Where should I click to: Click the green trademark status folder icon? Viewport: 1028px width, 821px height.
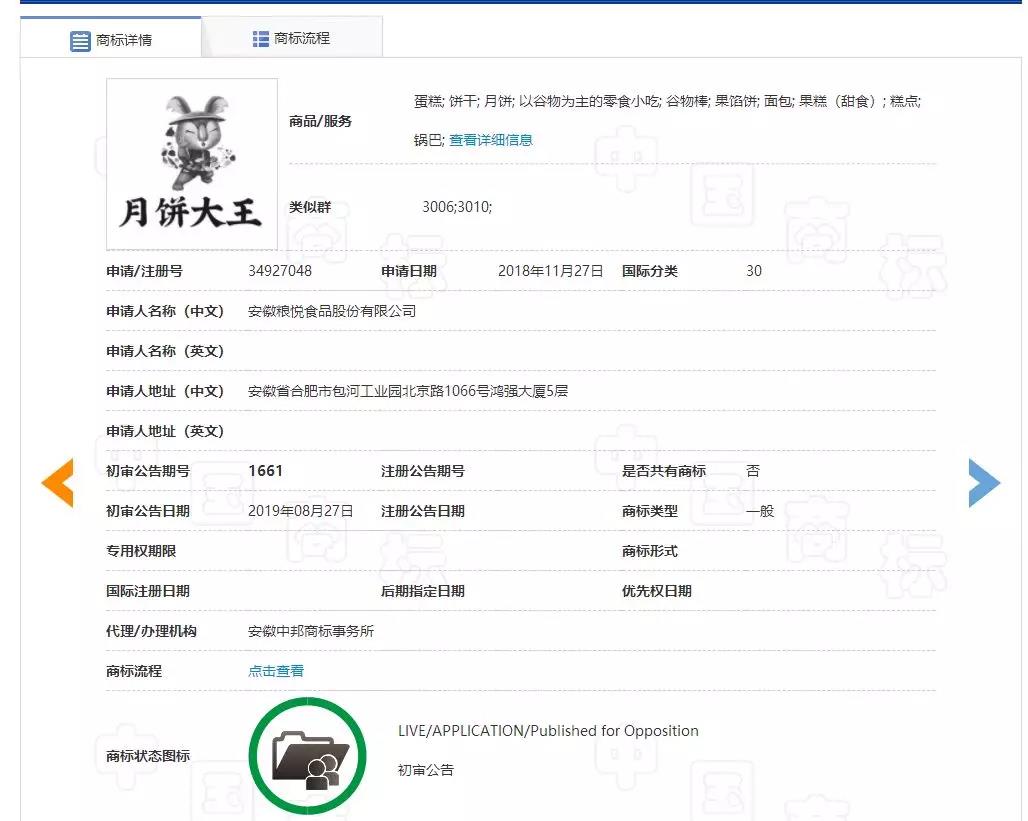pos(307,755)
